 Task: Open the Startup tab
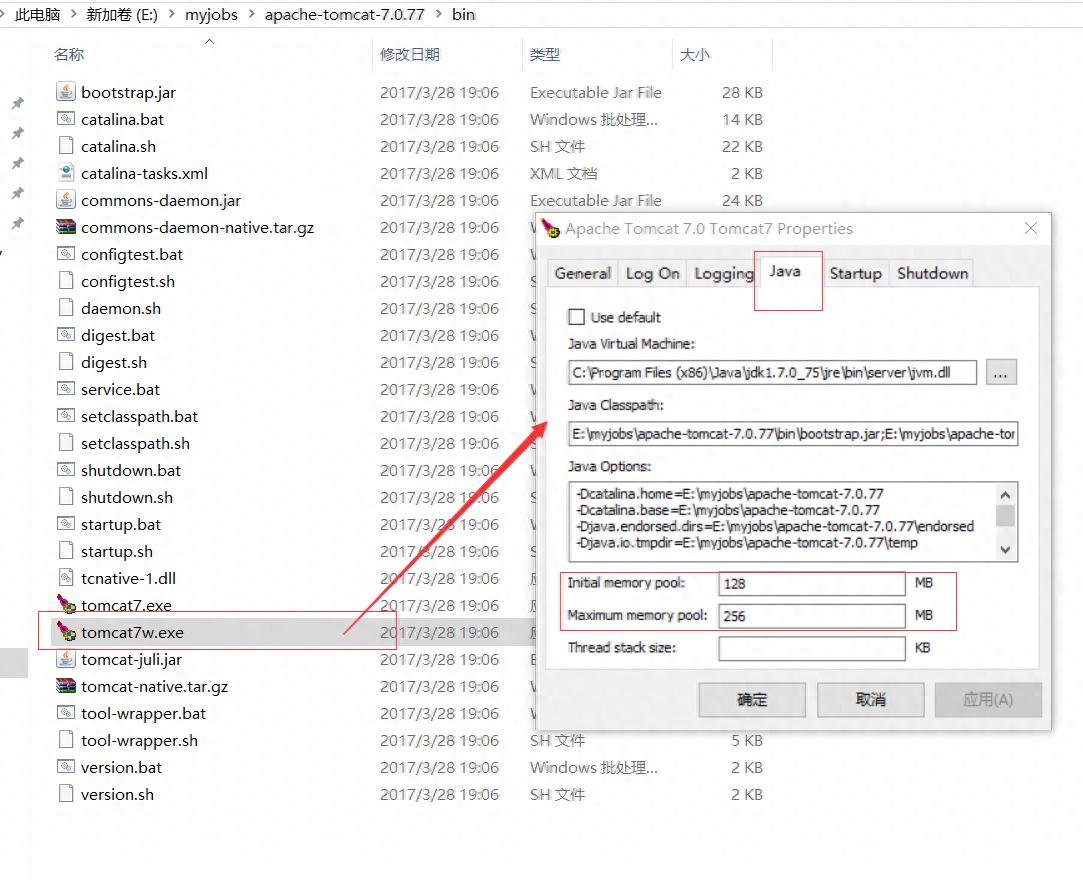click(855, 274)
